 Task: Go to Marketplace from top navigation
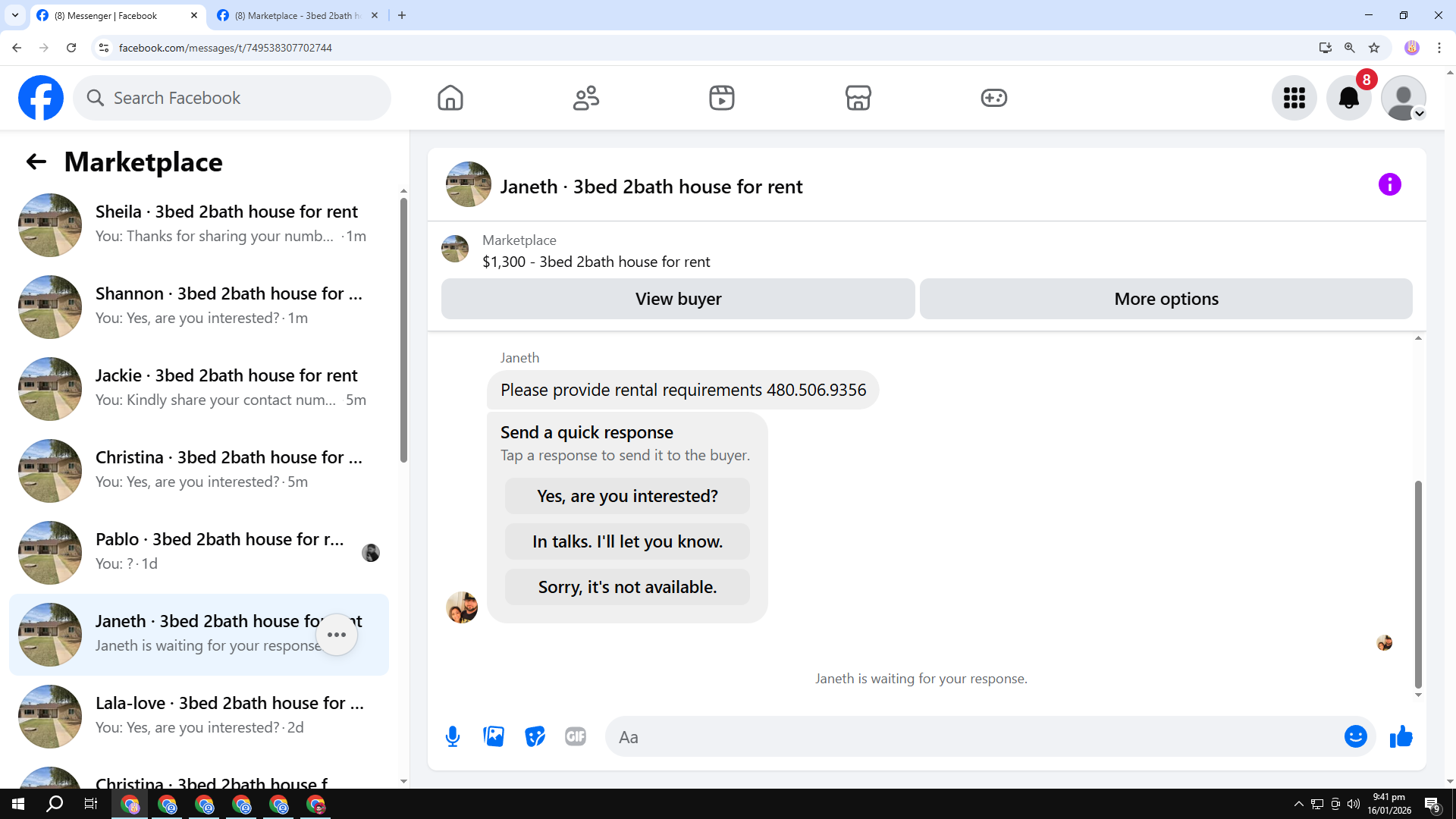click(x=858, y=98)
